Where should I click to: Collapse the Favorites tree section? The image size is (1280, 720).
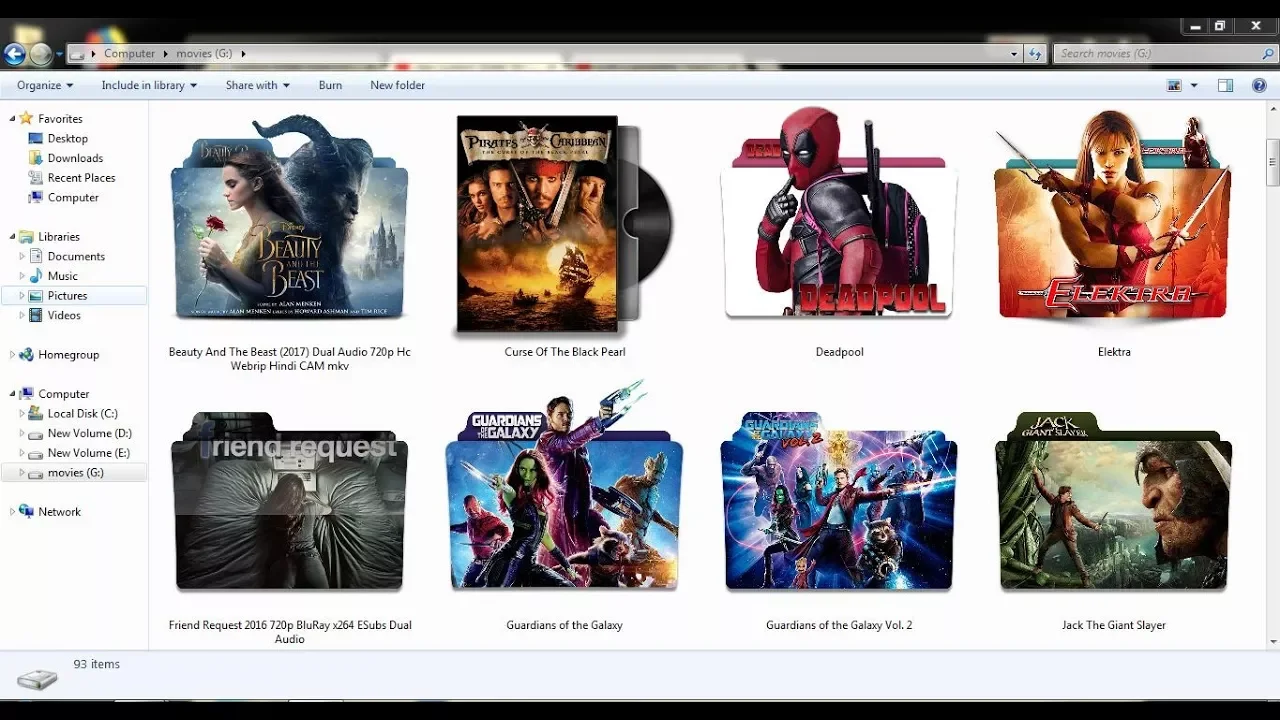[x=12, y=119]
